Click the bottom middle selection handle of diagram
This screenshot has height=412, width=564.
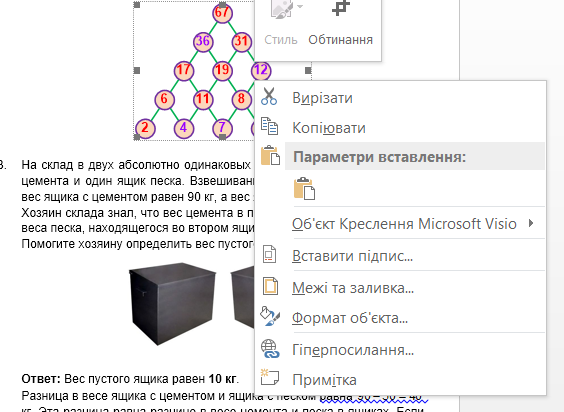coord(223,137)
